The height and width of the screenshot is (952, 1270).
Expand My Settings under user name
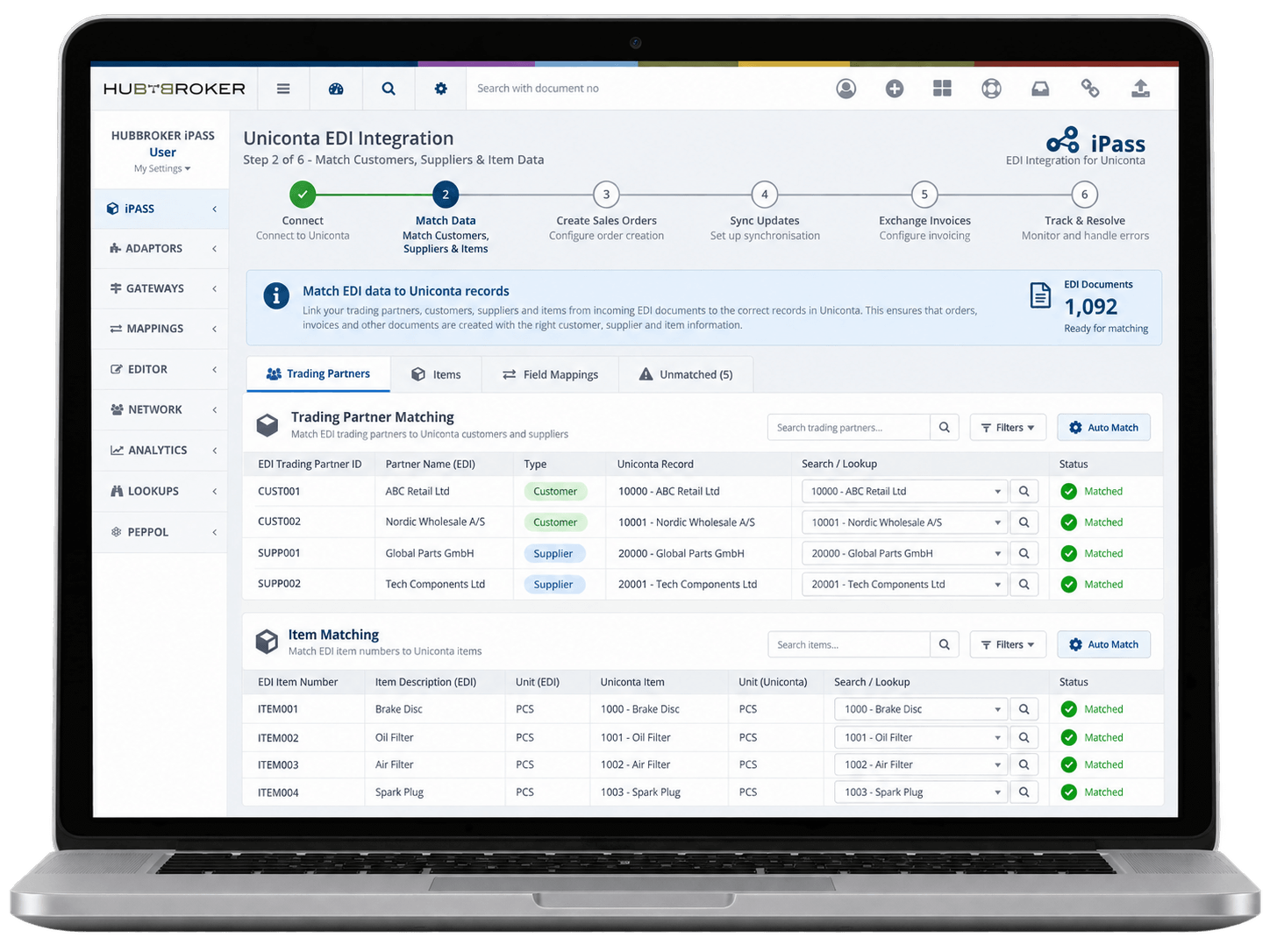pos(162,169)
